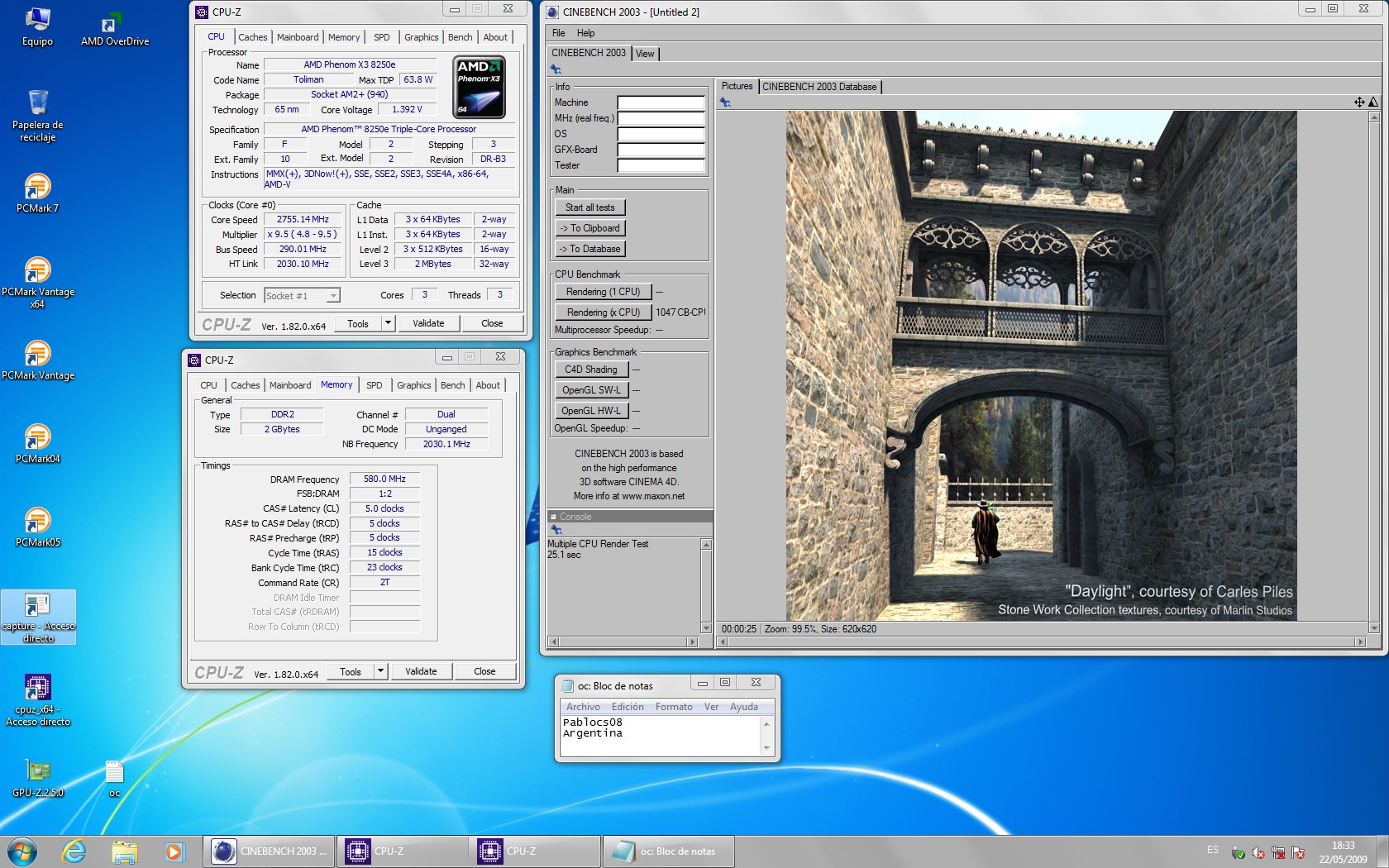
Task: Select the oc text file icon
Action: 114,778
